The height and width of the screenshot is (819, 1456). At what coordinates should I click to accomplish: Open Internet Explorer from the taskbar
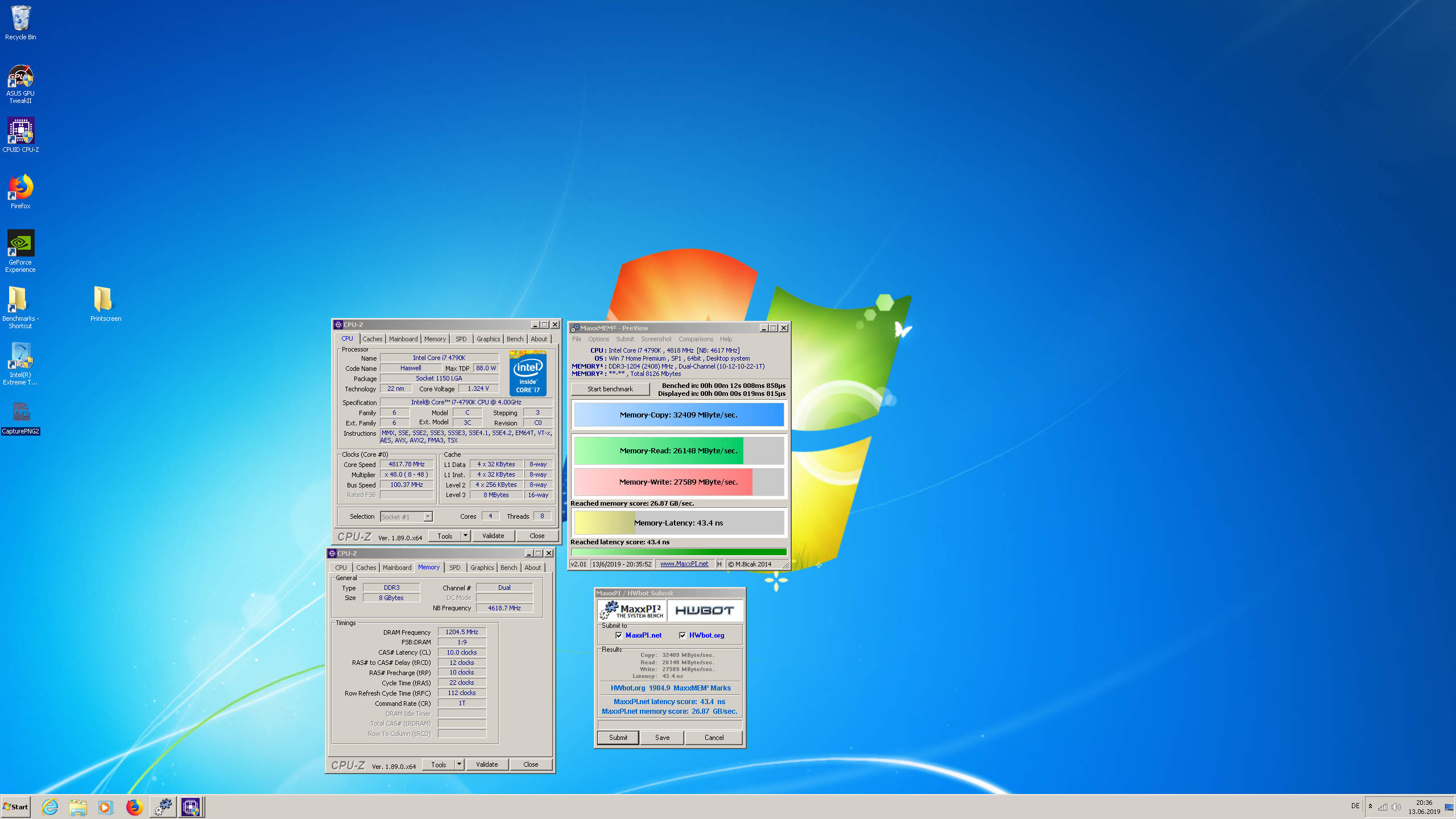(50, 806)
